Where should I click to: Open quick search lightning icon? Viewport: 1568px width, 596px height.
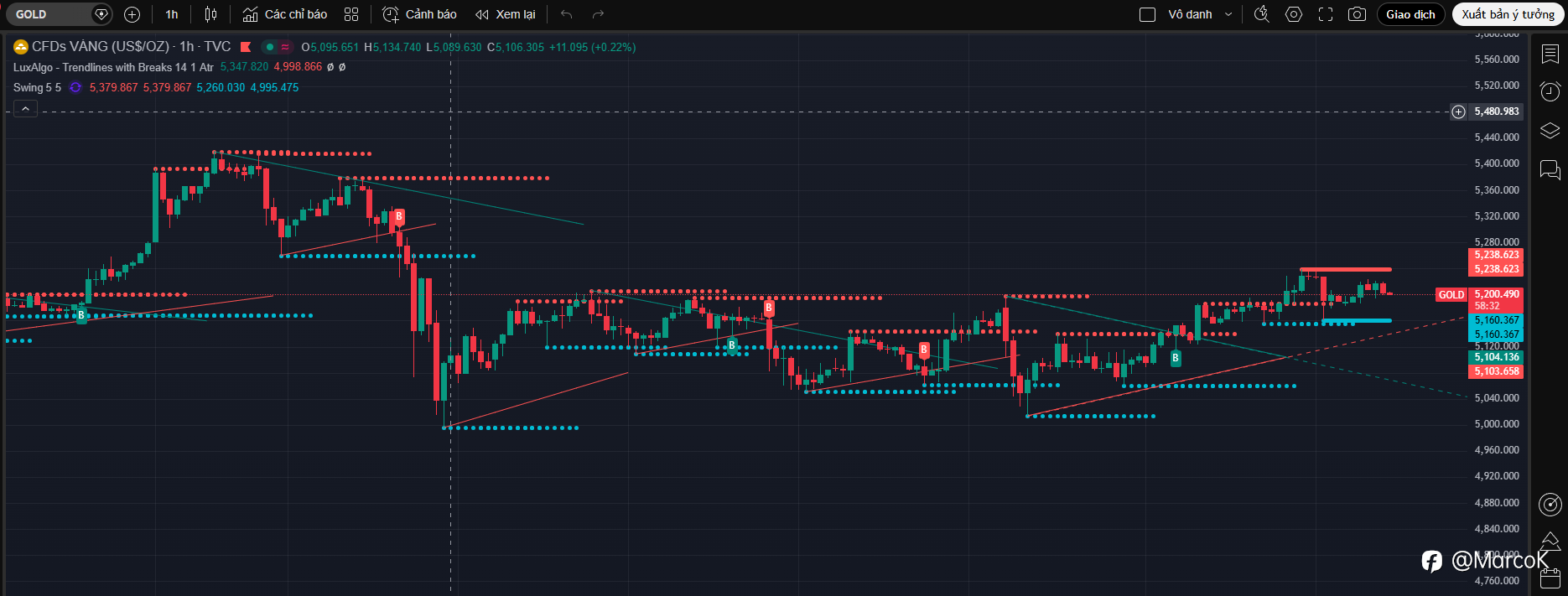point(1262,14)
